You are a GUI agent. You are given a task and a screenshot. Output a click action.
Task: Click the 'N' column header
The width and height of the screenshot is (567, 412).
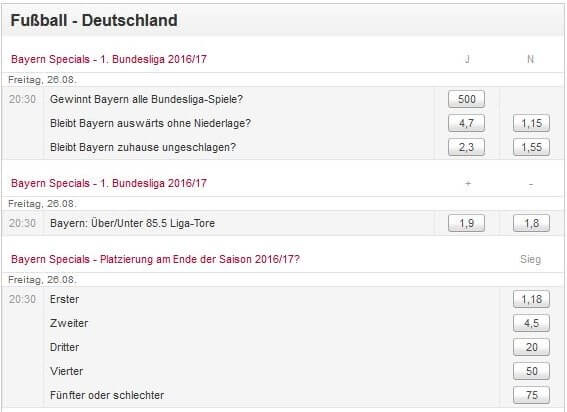click(530, 59)
